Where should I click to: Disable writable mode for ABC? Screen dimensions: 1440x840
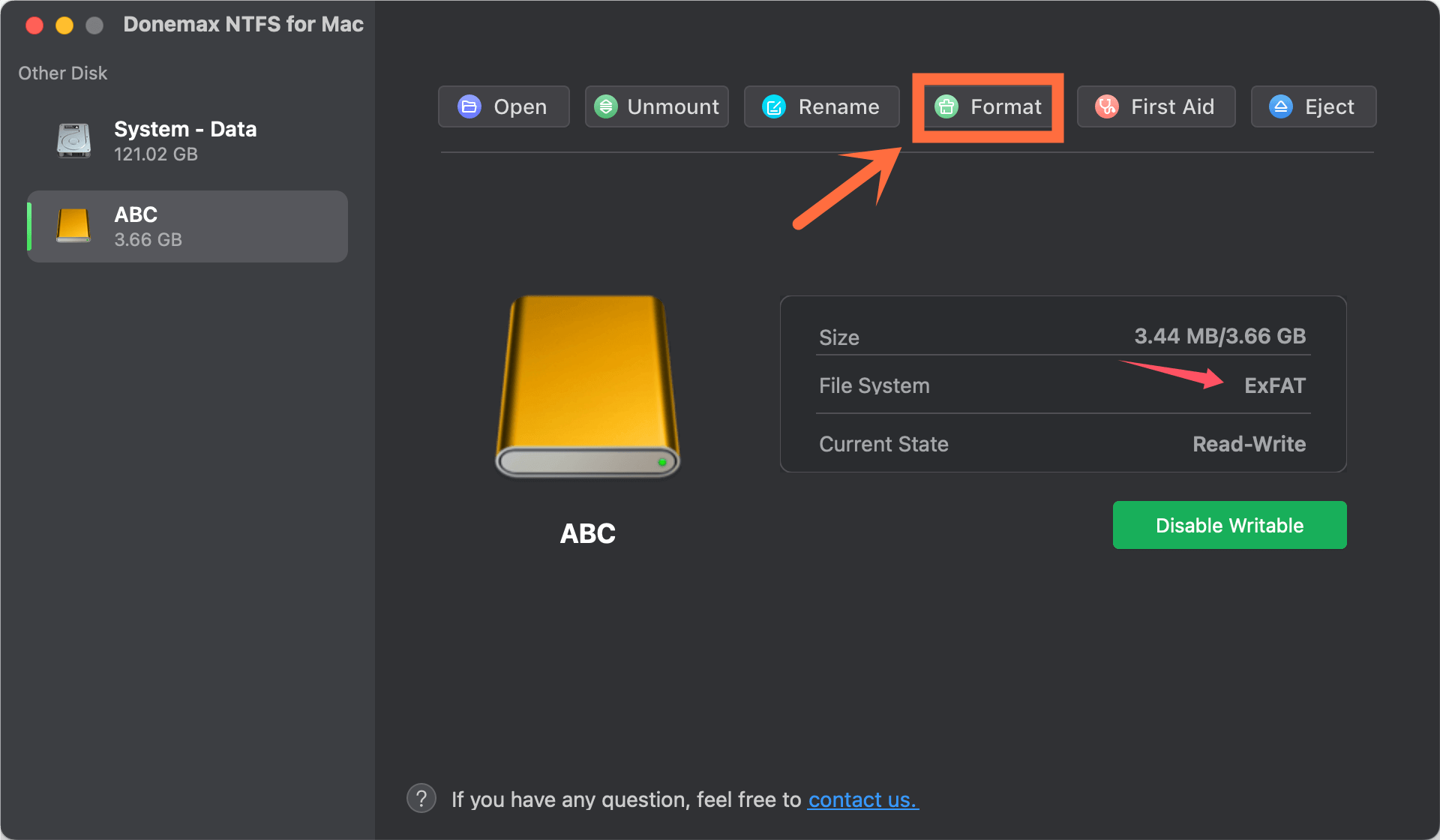coord(1229,525)
